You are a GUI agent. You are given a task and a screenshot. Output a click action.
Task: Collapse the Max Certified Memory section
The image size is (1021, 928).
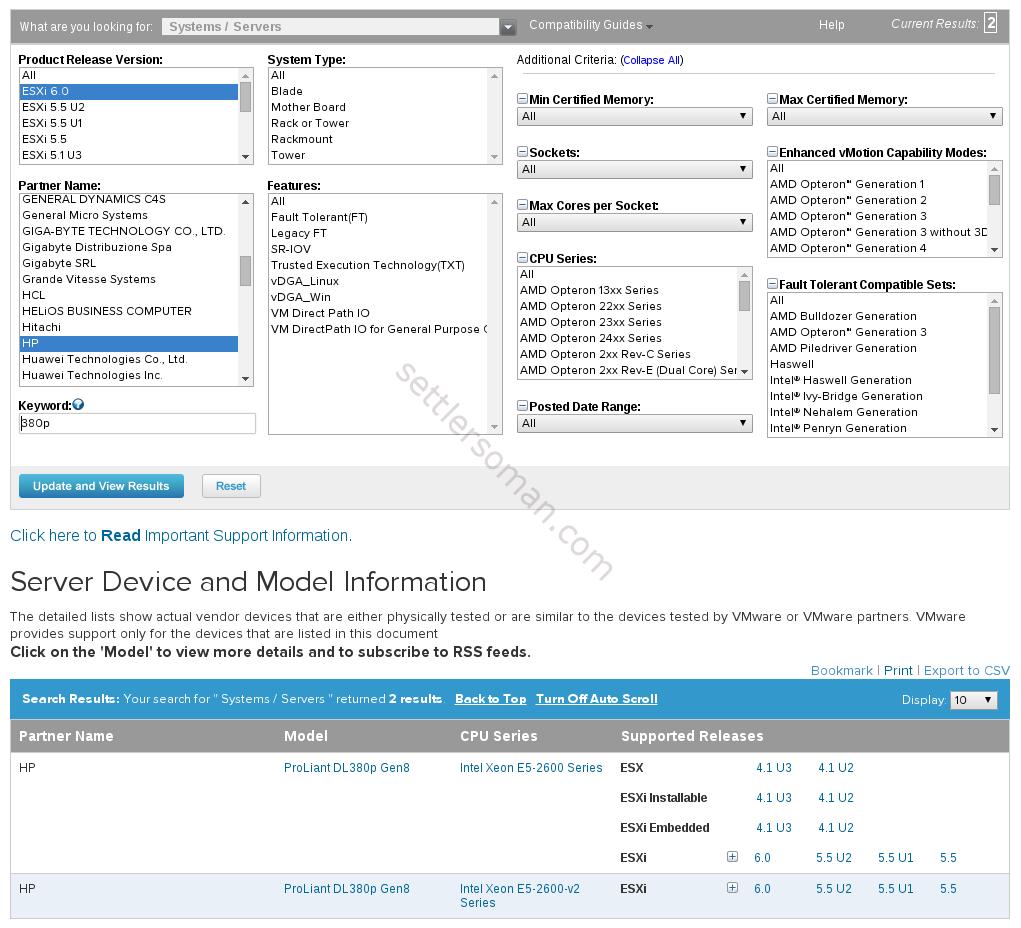pos(772,99)
